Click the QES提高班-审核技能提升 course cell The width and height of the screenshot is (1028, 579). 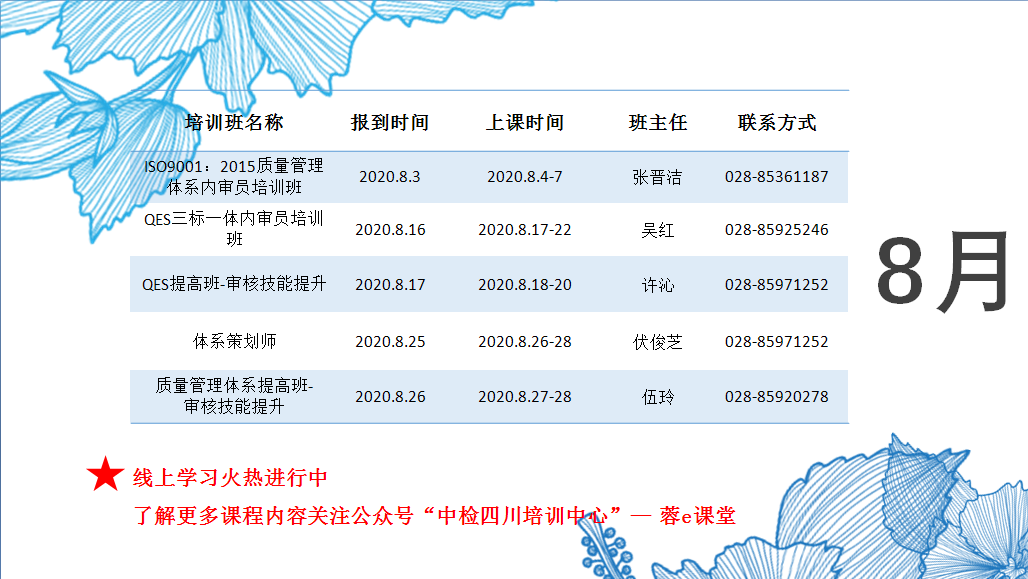coord(234,284)
